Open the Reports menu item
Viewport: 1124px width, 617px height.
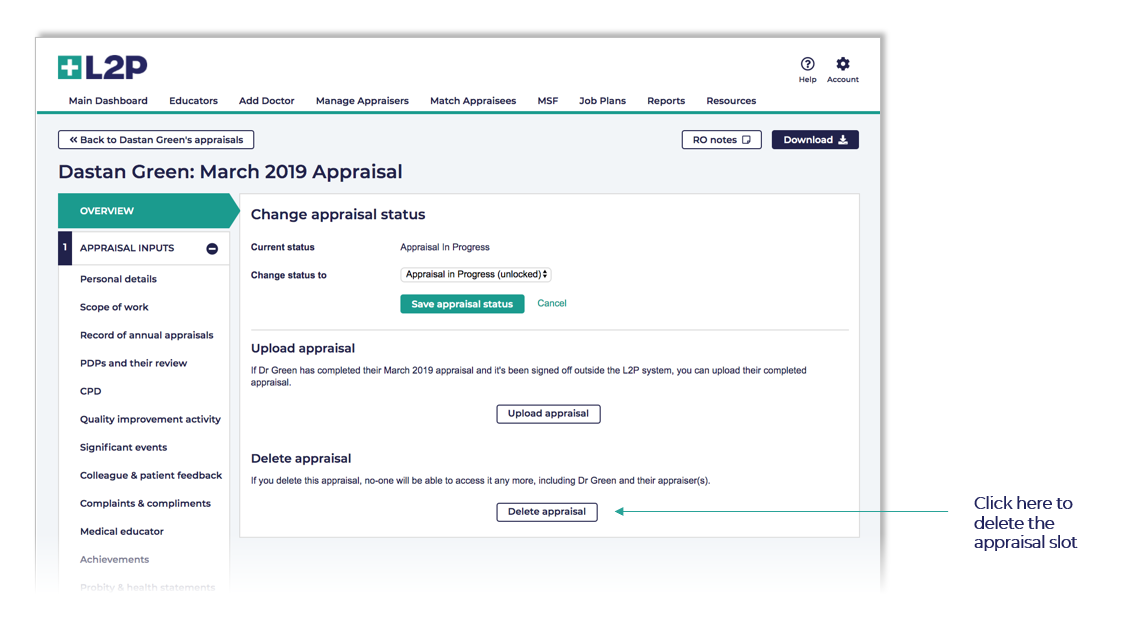(x=666, y=101)
